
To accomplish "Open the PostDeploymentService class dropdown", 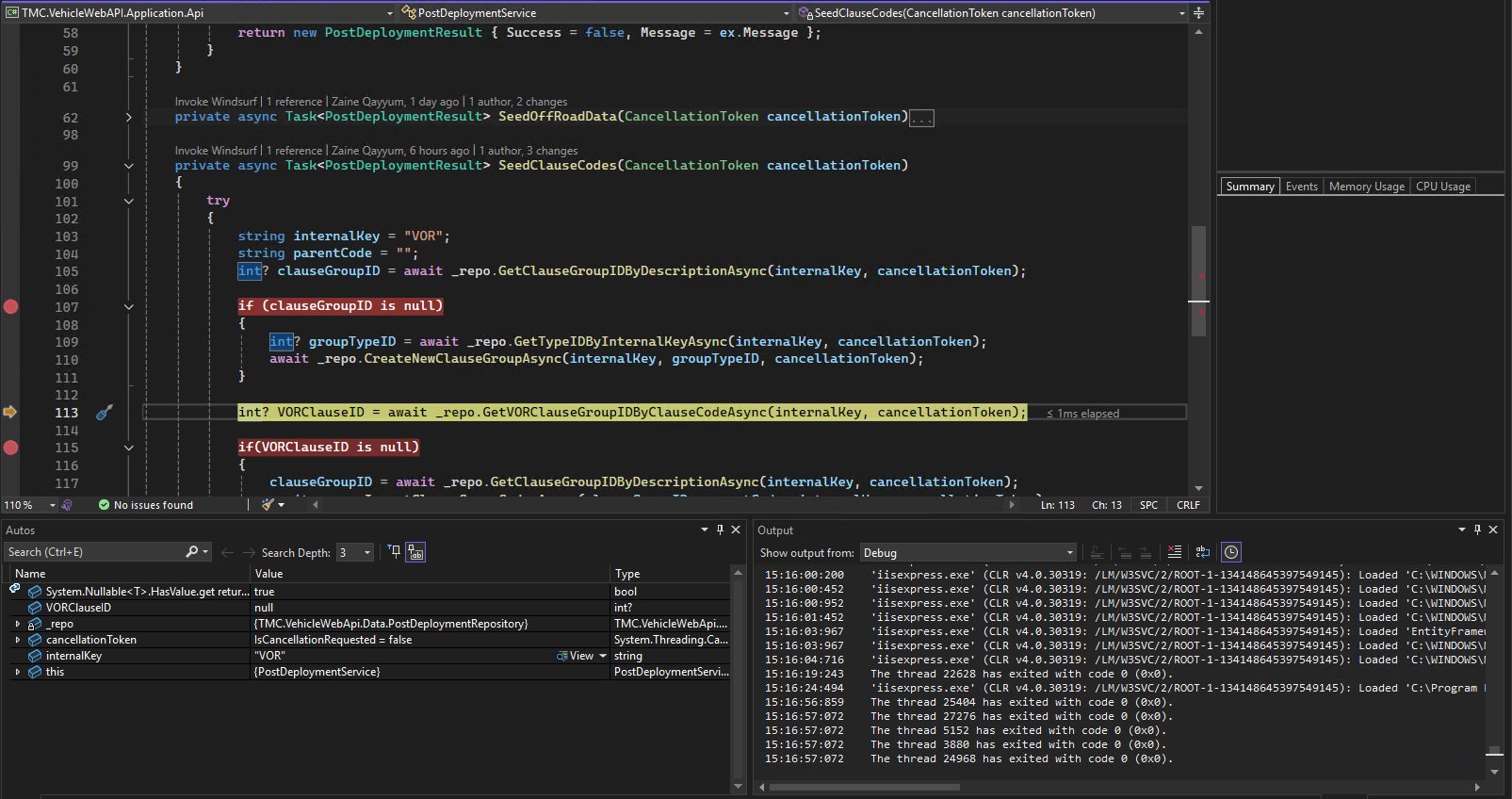I will pos(596,12).
